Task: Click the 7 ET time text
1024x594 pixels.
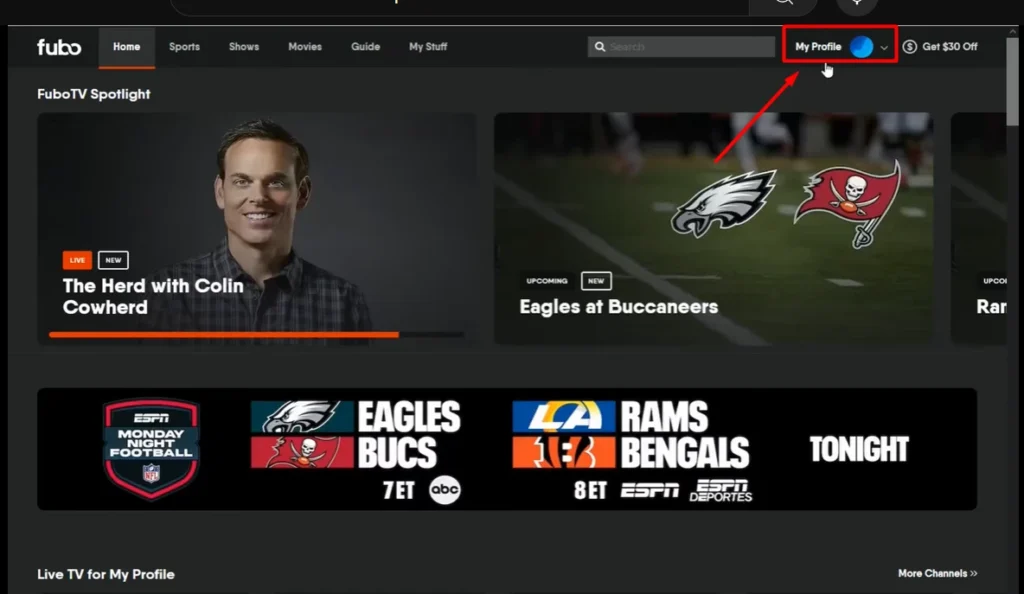Action: (x=398, y=490)
